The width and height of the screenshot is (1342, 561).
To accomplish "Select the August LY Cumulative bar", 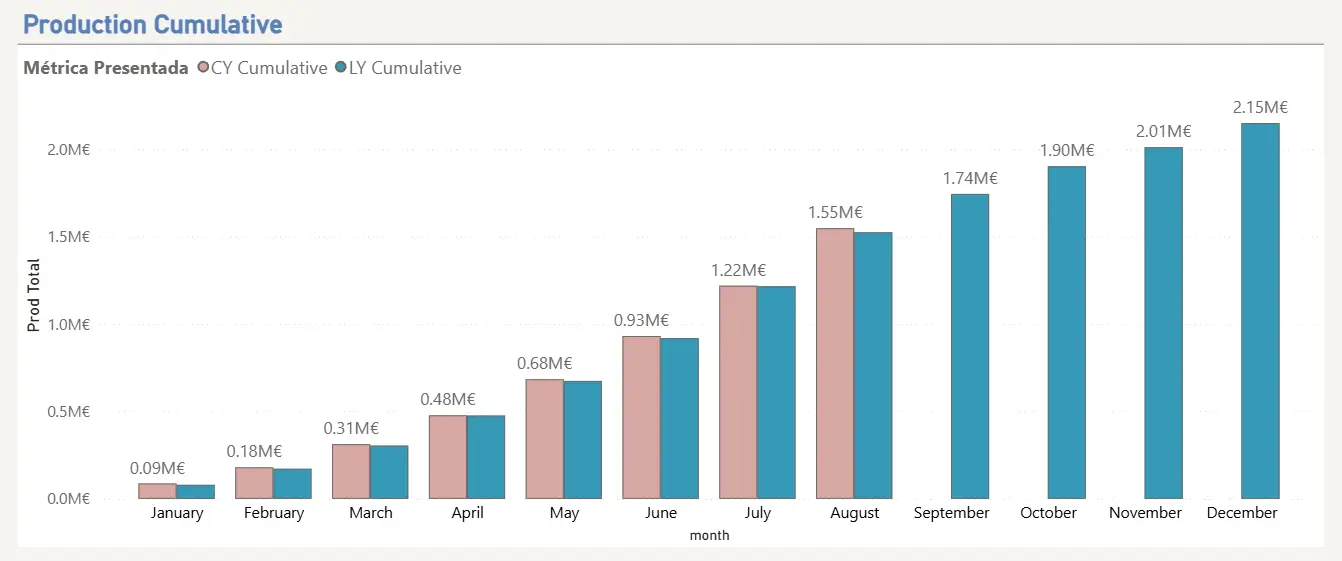I will tap(873, 365).
